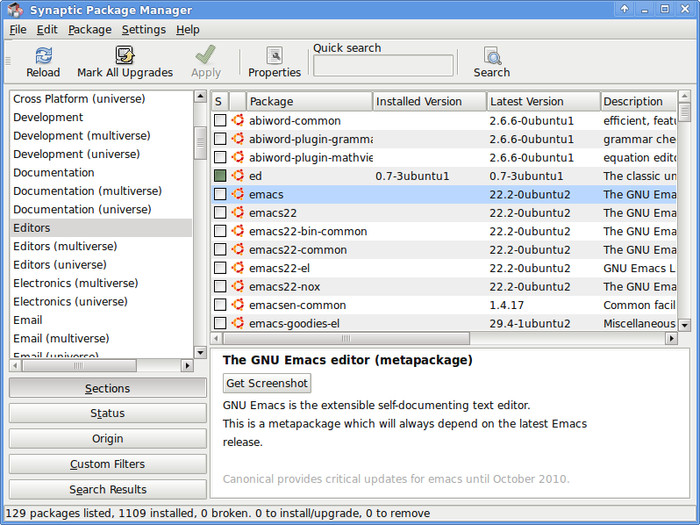Mark the emacs22-el status checkbox
Viewport: 700px width, 525px height.
tap(220, 268)
